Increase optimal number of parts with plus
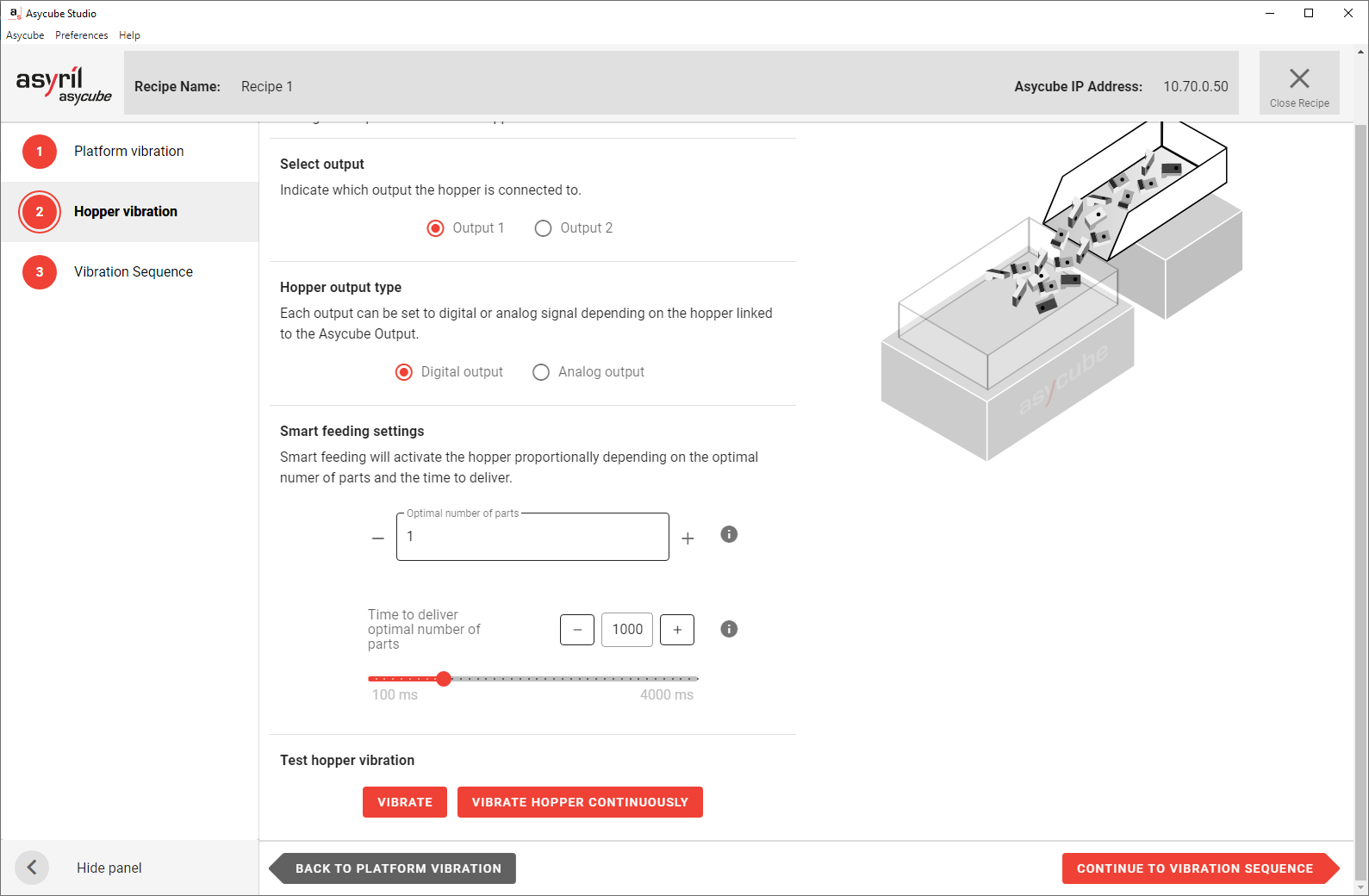 (x=688, y=538)
